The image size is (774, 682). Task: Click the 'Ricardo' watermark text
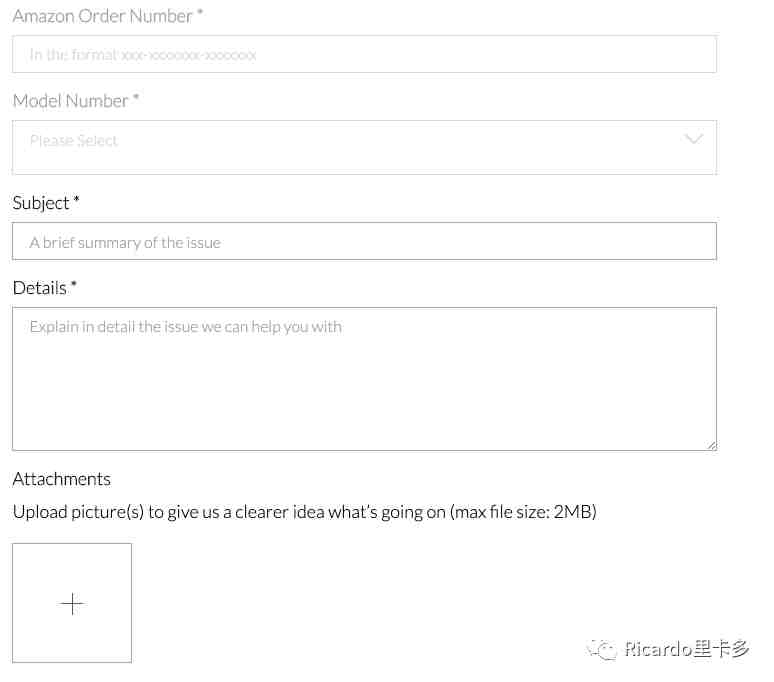pyautogui.click(x=658, y=649)
